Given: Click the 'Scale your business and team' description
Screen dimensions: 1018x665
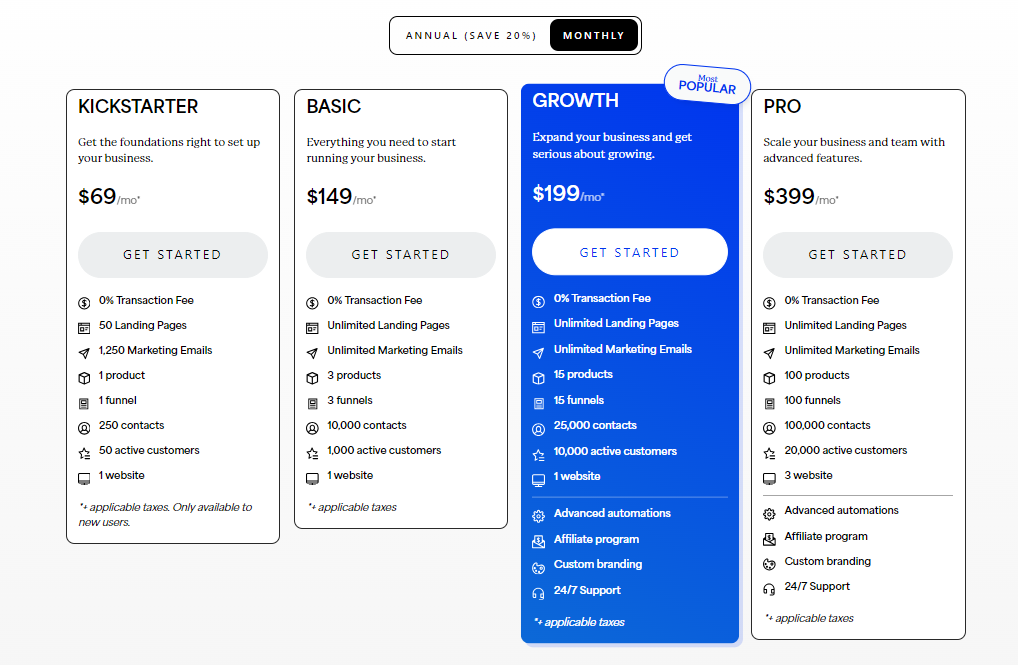Looking at the screenshot, I should [854, 150].
